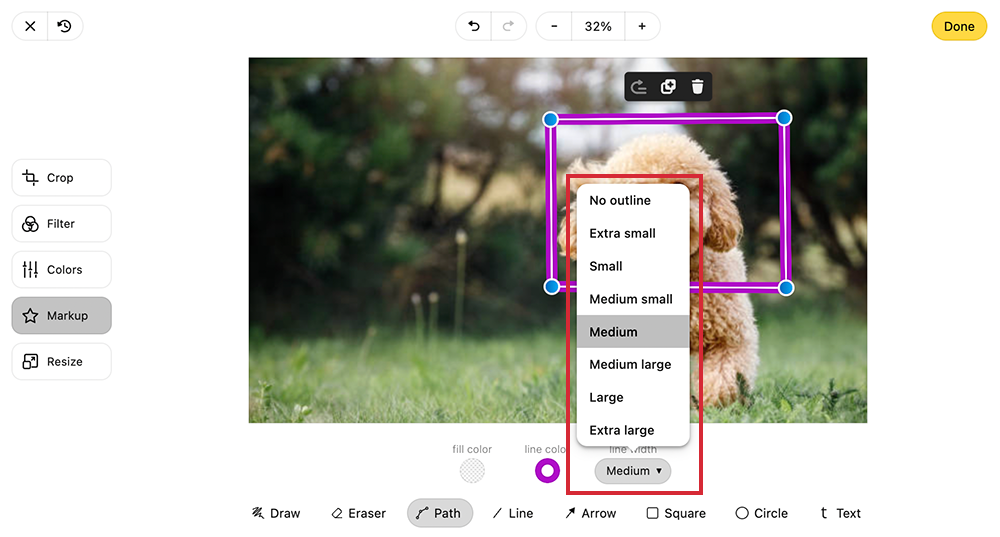Collapse the Medium line width dropdown
This screenshot has height=537, width=1000.
tap(633, 471)
